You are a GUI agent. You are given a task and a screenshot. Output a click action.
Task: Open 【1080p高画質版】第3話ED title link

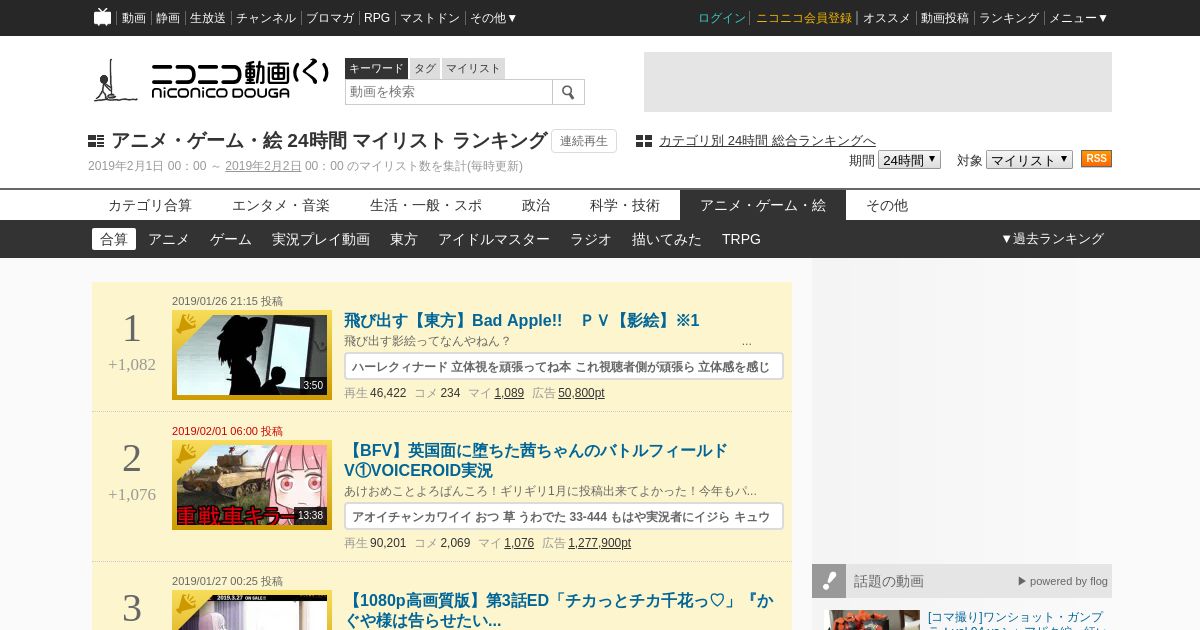pos(560,610)
